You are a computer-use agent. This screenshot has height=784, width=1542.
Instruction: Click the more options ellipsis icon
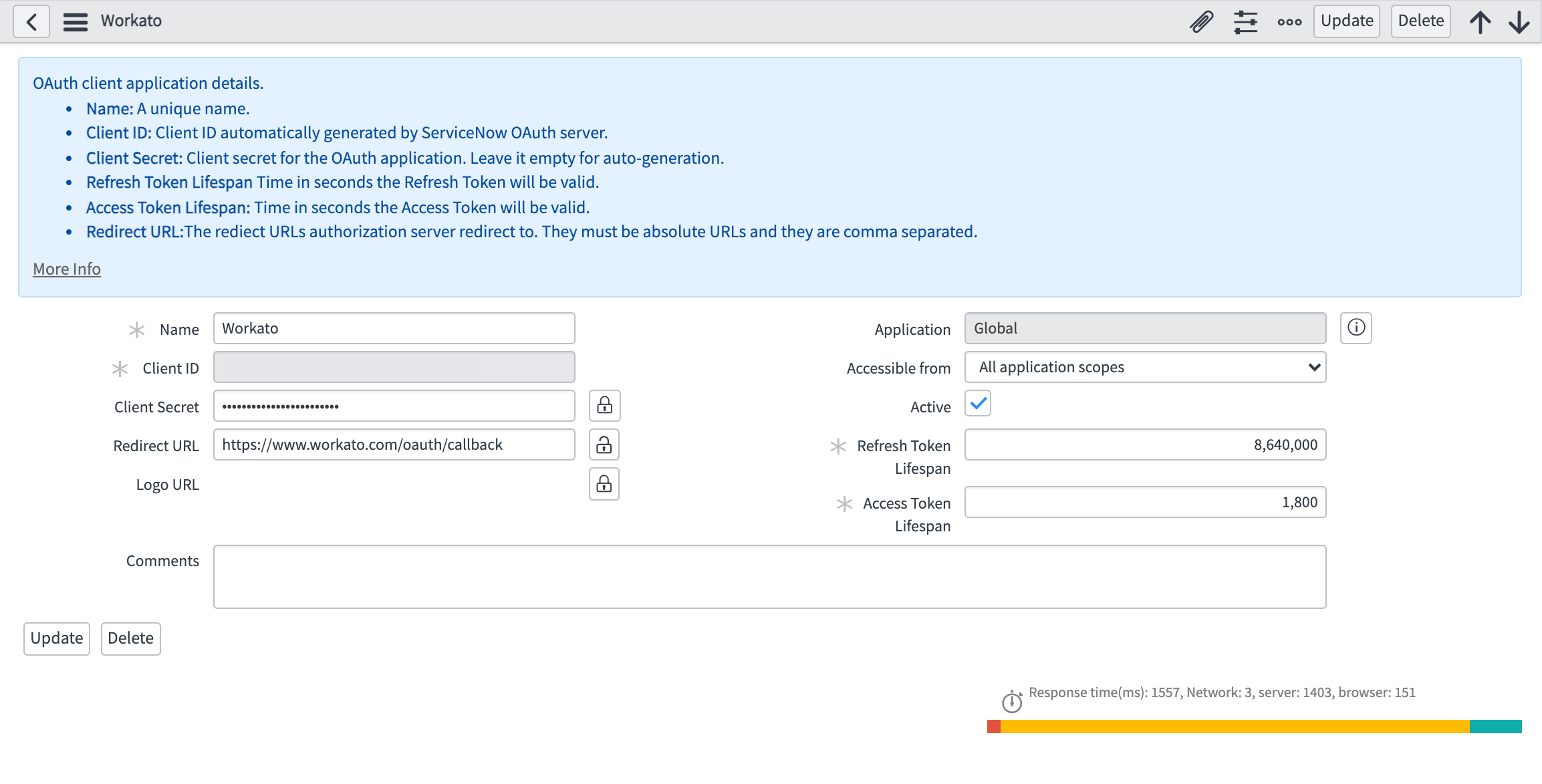point(1289,21)
